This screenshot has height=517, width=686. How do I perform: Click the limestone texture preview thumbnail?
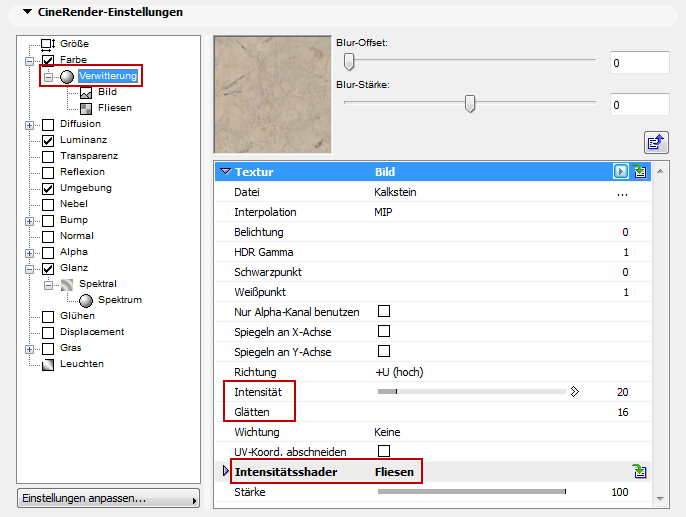pyautogui.click(x=273, y=95)
